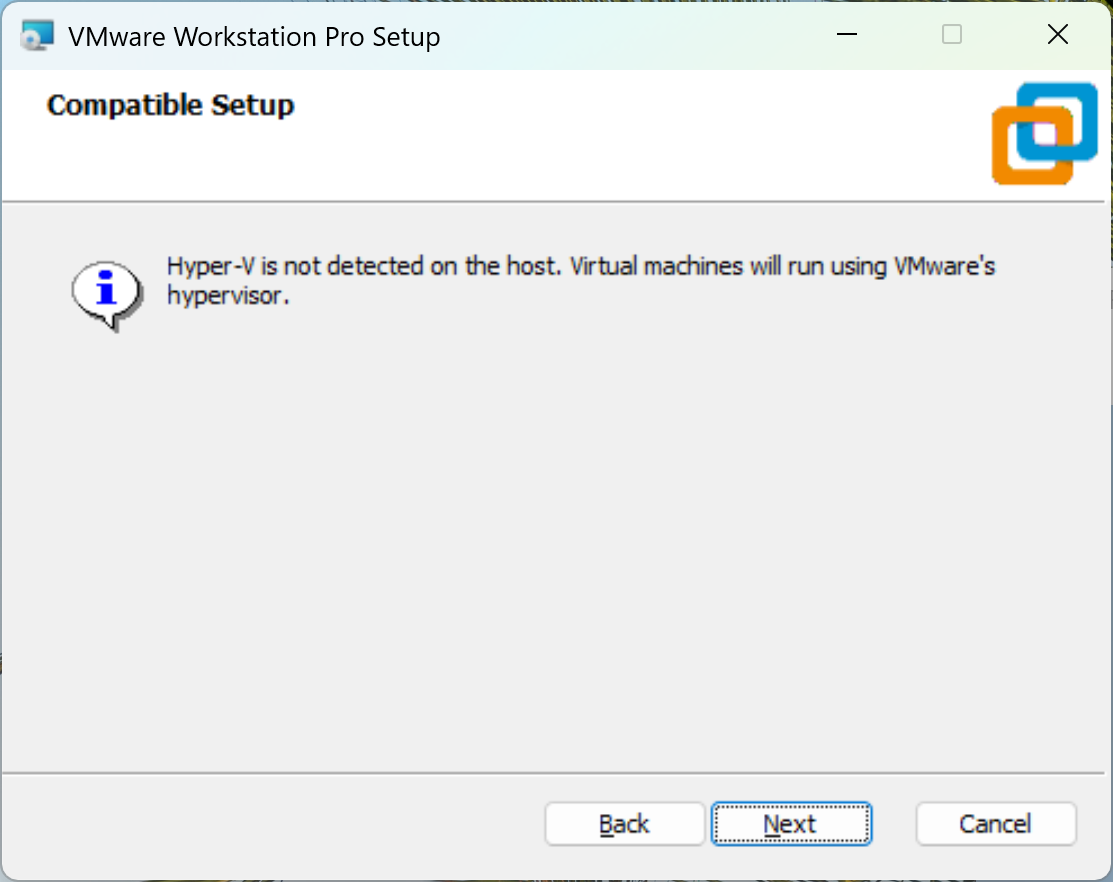Go Back to the previous setup step
The height and width of the screenshot is (882, 1113).
point(625,824)
